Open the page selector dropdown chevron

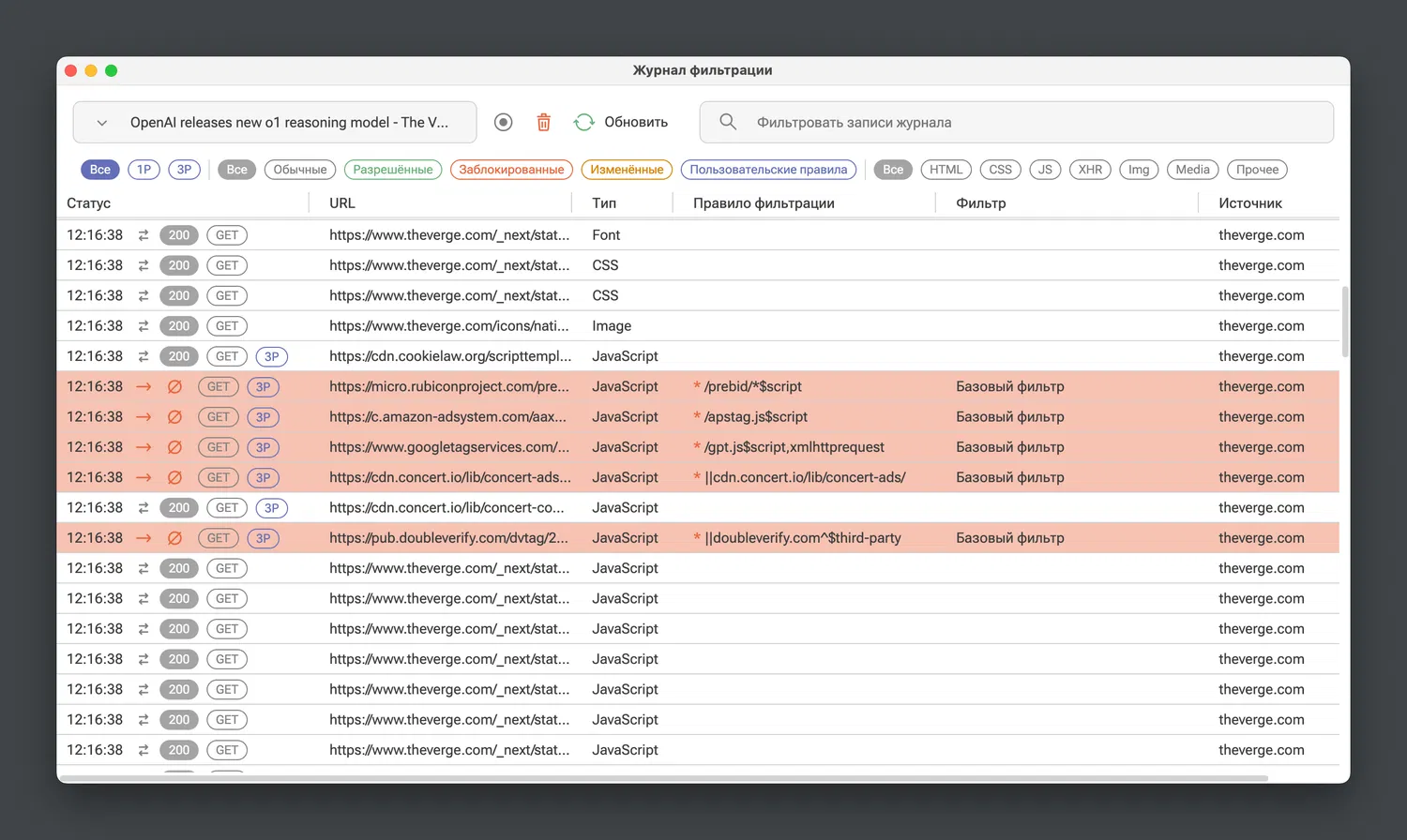point(102,123)
